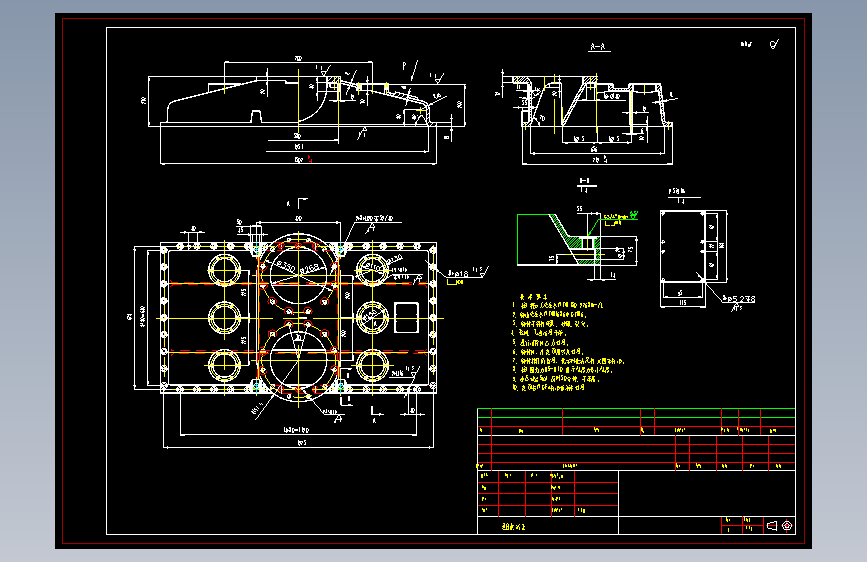Select the A-A section view title

tap(599, 48)
